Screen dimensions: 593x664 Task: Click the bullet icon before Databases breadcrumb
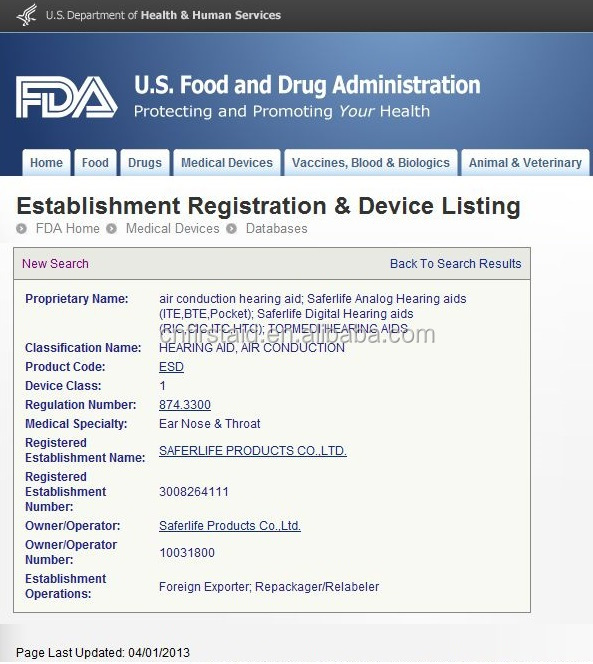coord(231,229)
